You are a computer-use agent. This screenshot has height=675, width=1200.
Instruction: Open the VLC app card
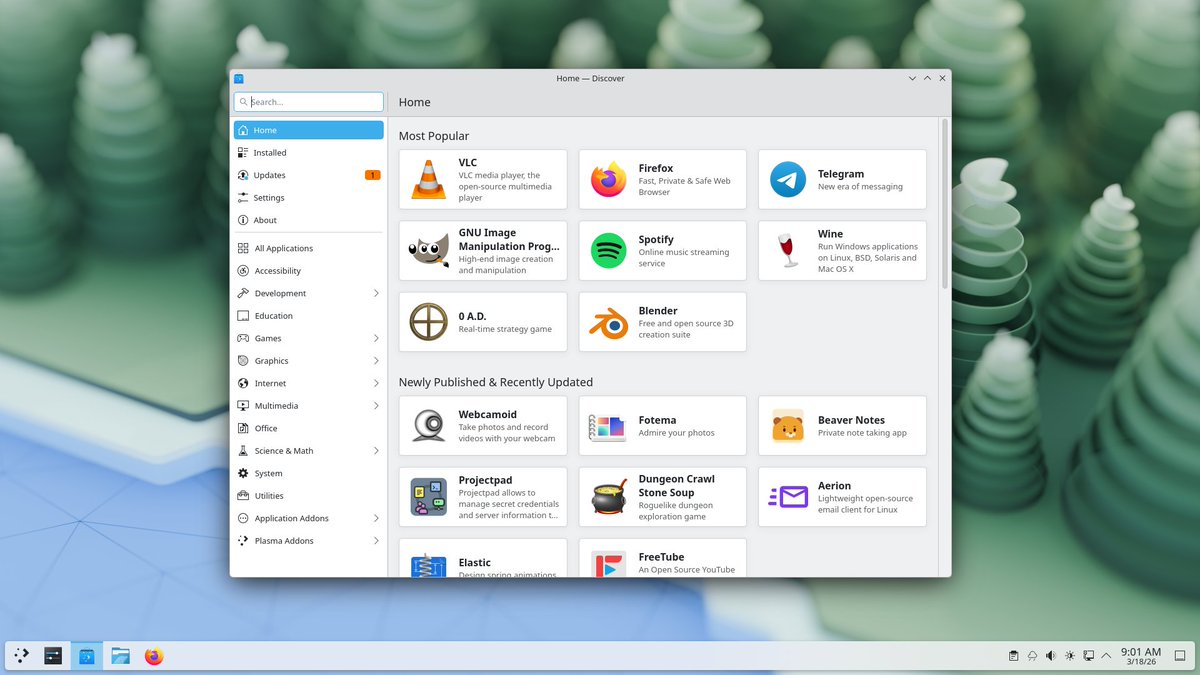coord(483,180)
